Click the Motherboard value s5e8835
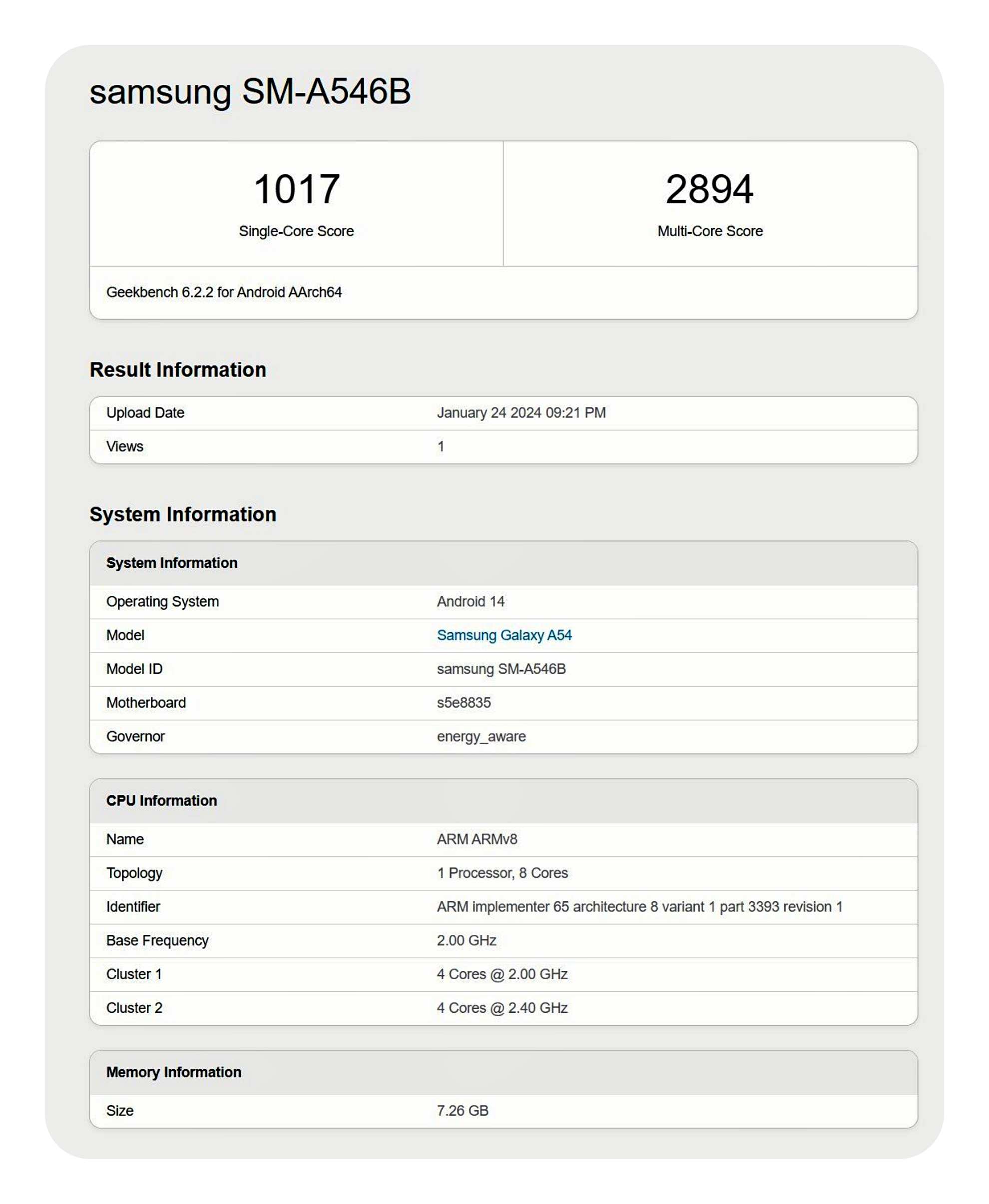989x1204 pixels. [x=463, y=702]
